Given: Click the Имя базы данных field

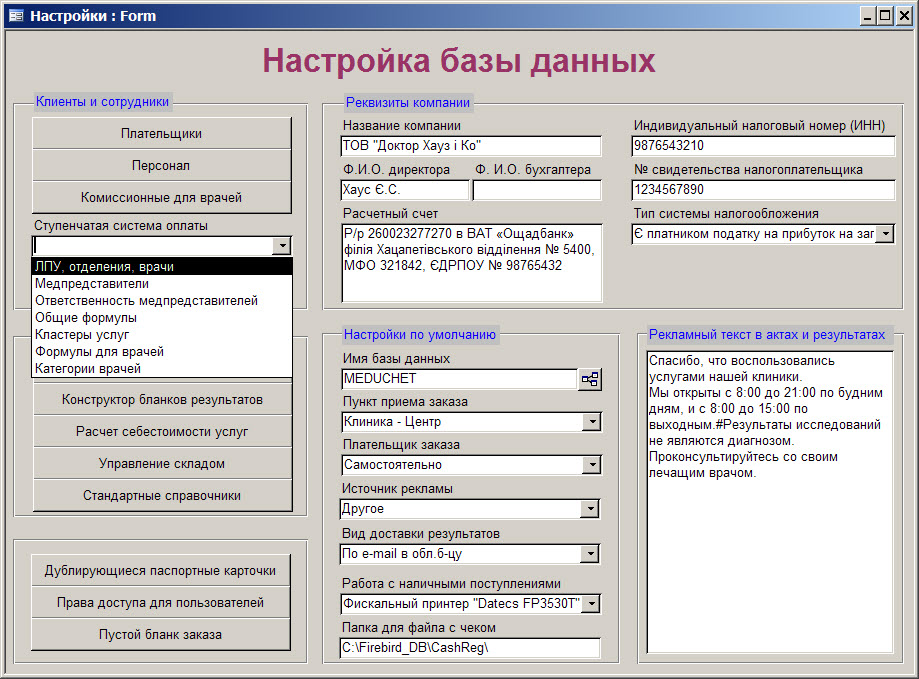Looking at the screenshot, I should (460, 379).
